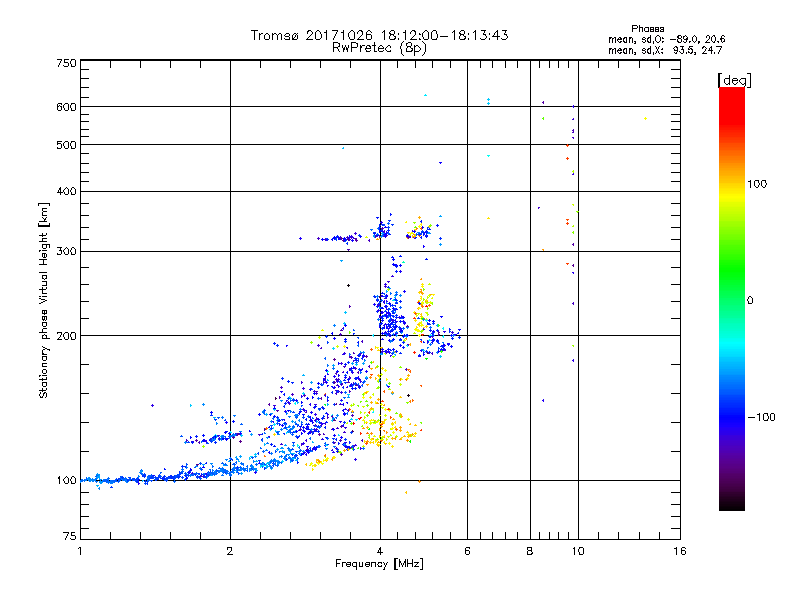
Task: Click the colorbar tick label '0'
Action: [750, 300]
